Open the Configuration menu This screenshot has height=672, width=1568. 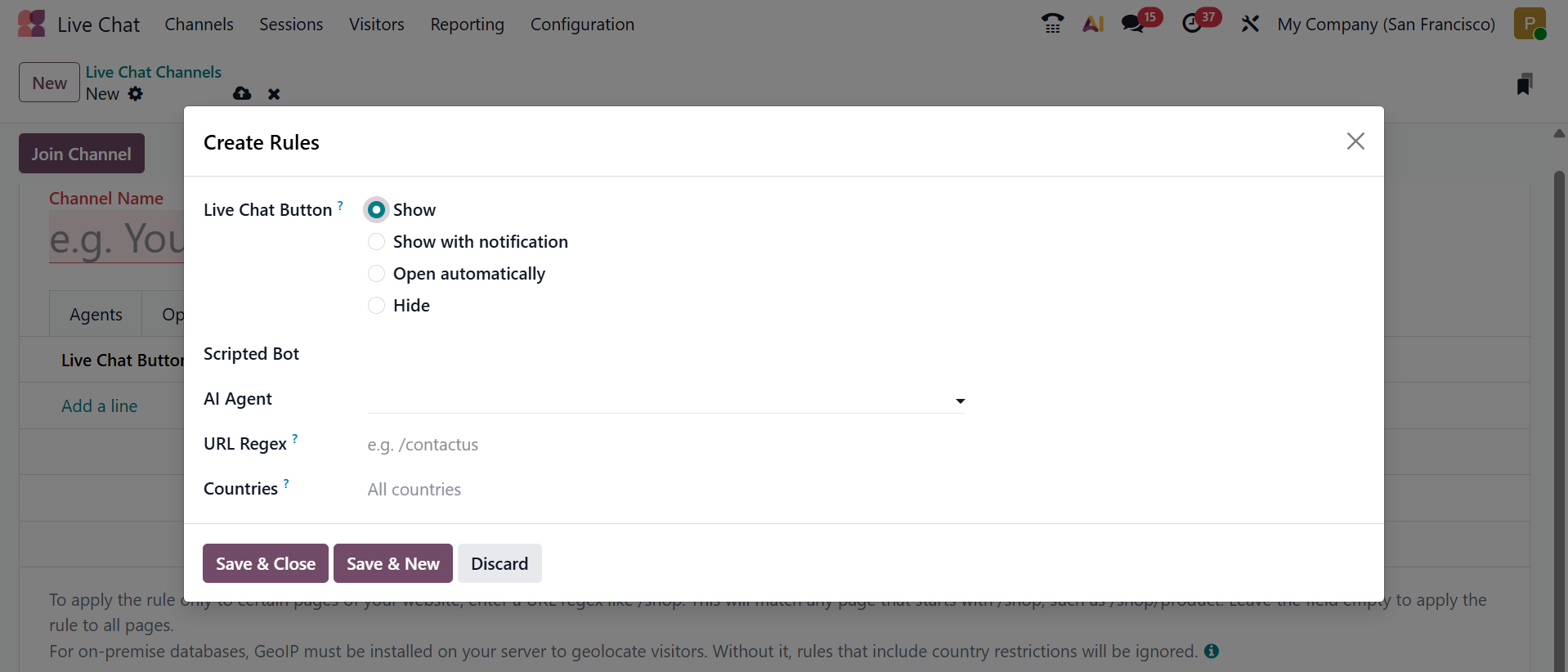tap(582, 25)
